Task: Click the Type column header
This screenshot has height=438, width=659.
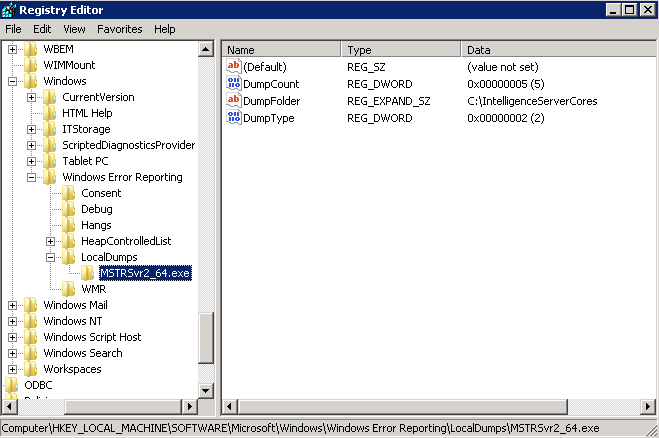Action: [400, 49]
